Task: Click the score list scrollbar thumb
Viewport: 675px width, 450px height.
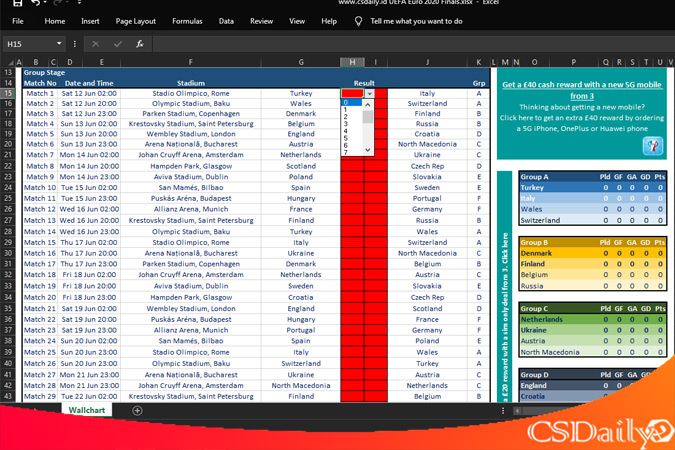Action: (368, 117)
